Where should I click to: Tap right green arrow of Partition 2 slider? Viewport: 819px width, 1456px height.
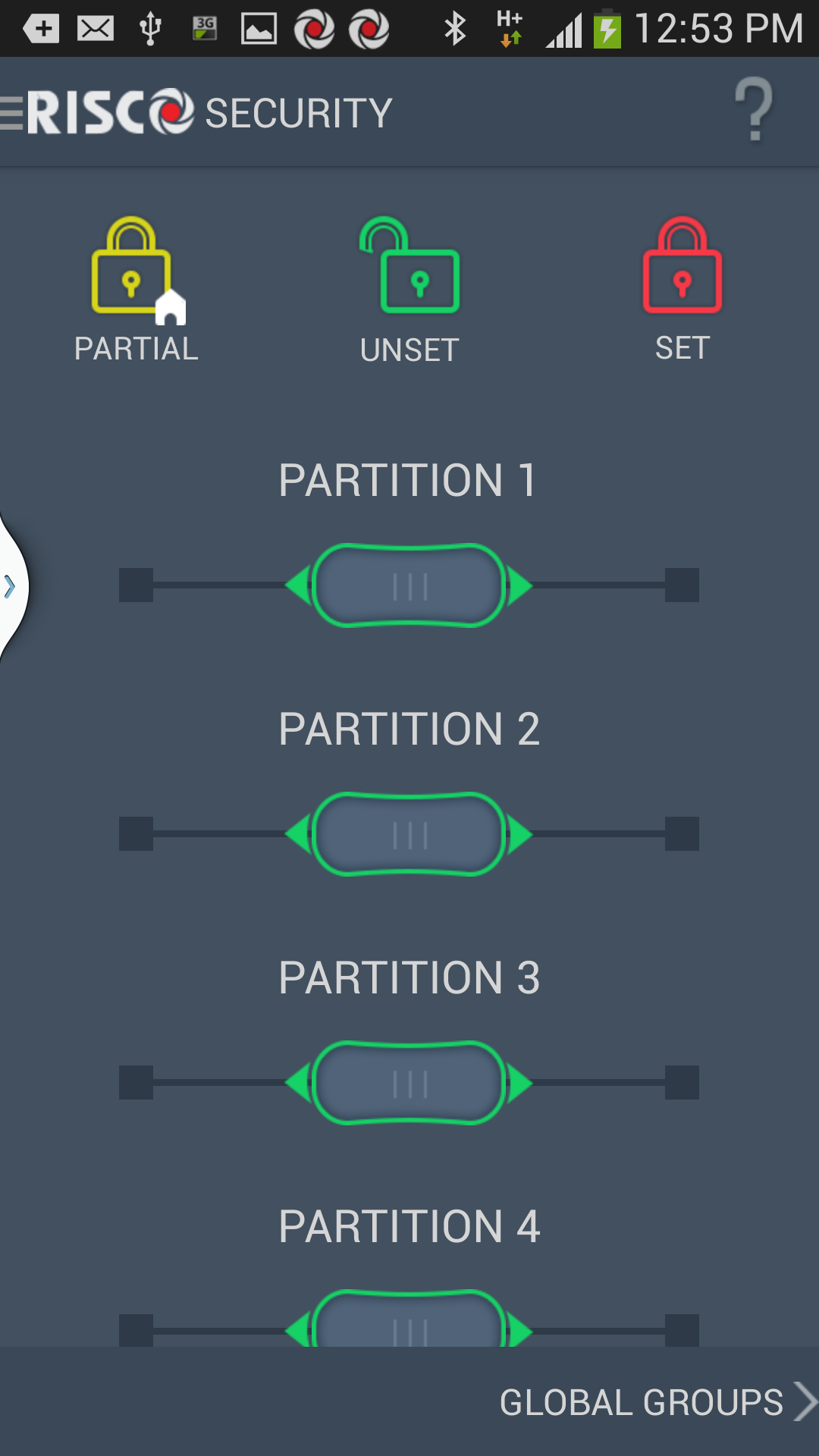(520, 834)
